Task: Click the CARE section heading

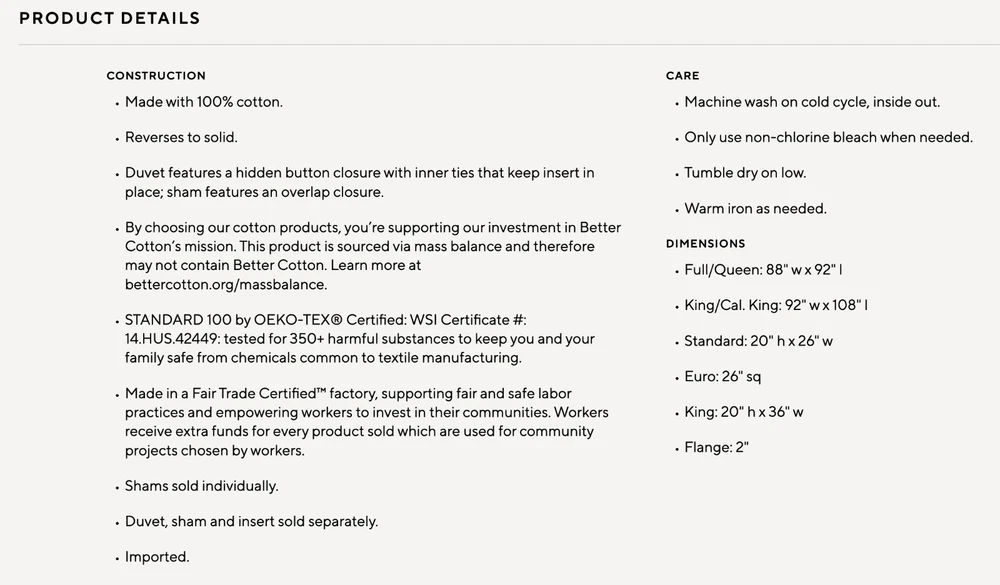Action: click(x=683, y=76)
